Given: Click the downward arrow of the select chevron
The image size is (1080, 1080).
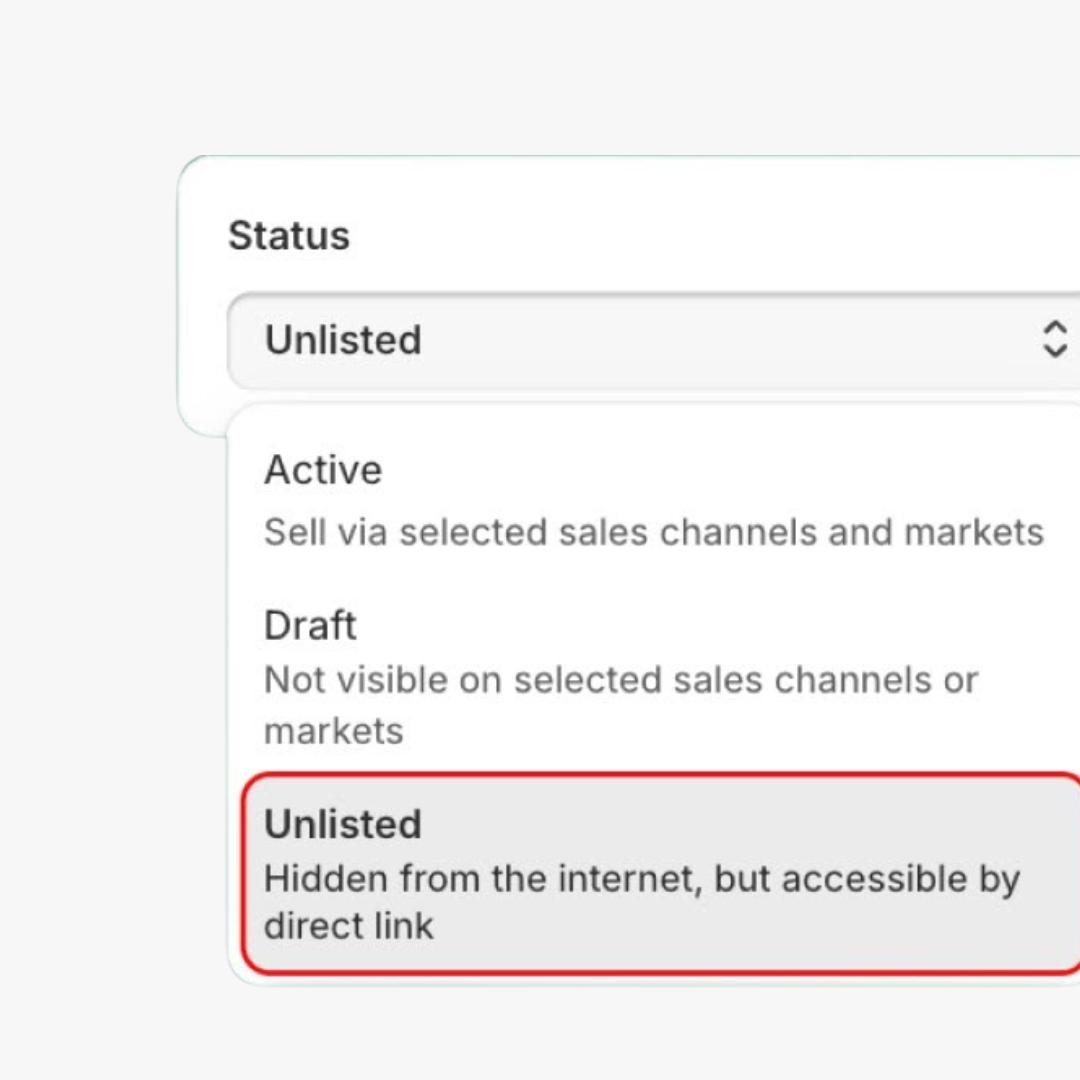Looking at the screenshot, I should point(1054,352).
